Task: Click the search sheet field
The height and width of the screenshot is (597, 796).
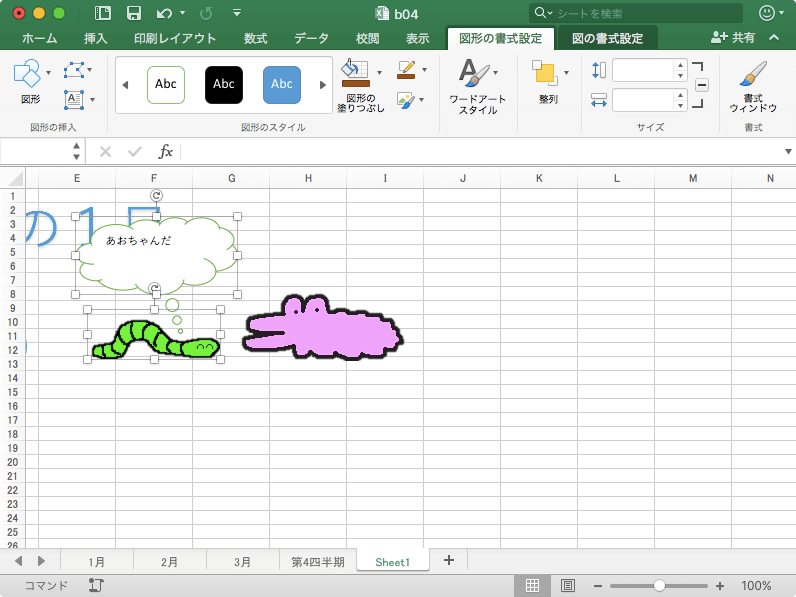Action: pos(636,13)
